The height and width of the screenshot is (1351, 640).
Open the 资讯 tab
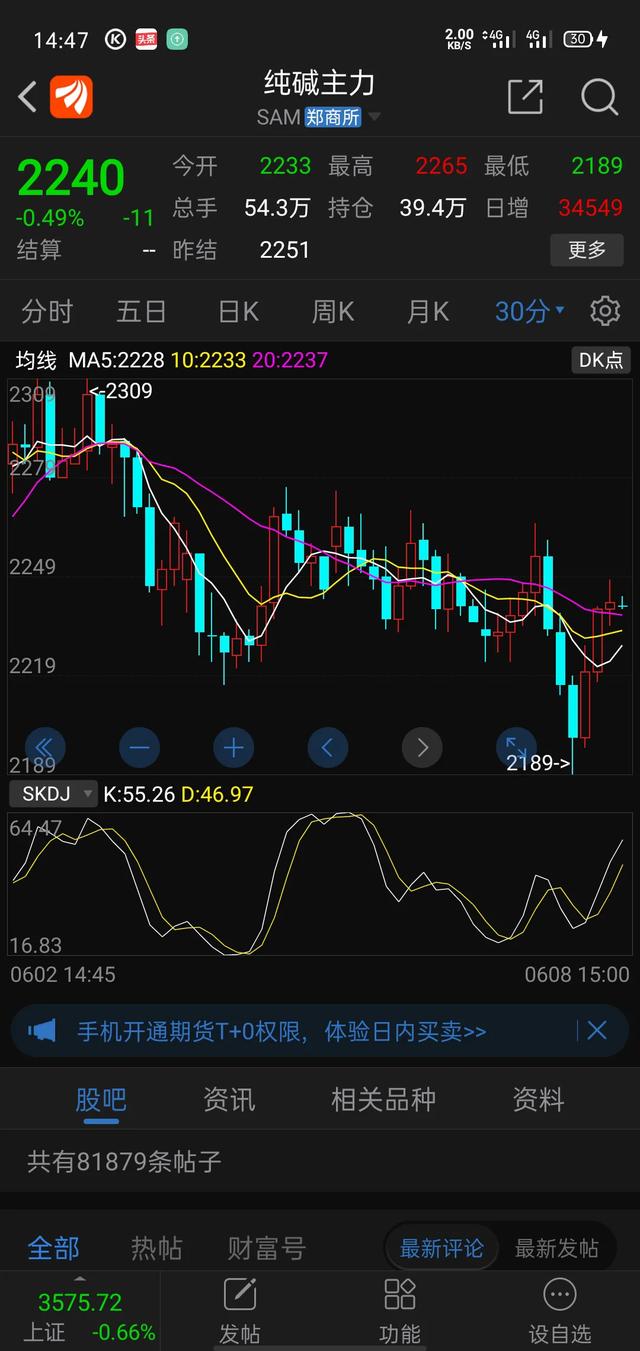(229, 1100)
